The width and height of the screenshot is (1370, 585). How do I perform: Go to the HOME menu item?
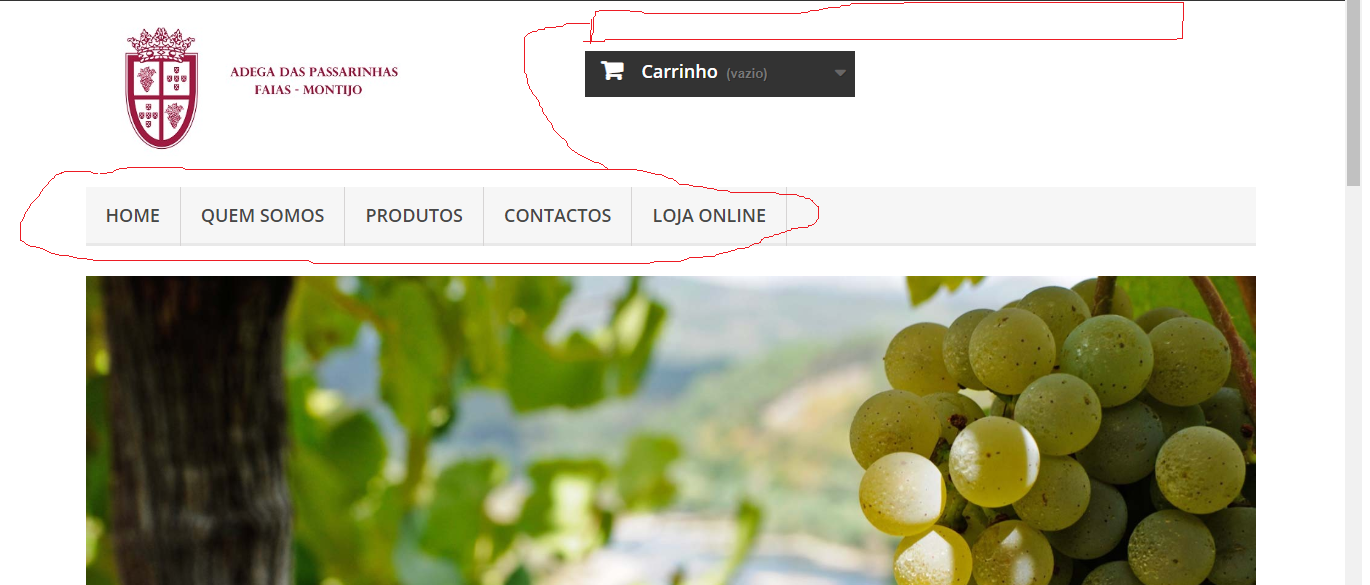pyautogui.click(x=133, y=215)
